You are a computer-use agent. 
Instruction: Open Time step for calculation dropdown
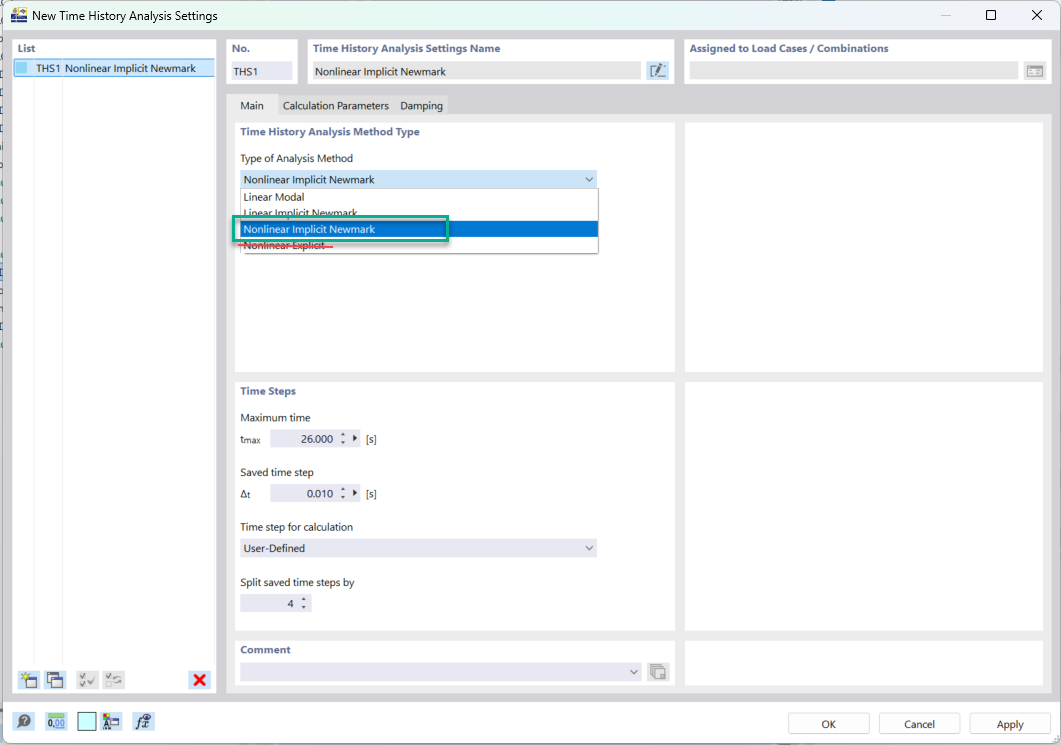point(418,548)
